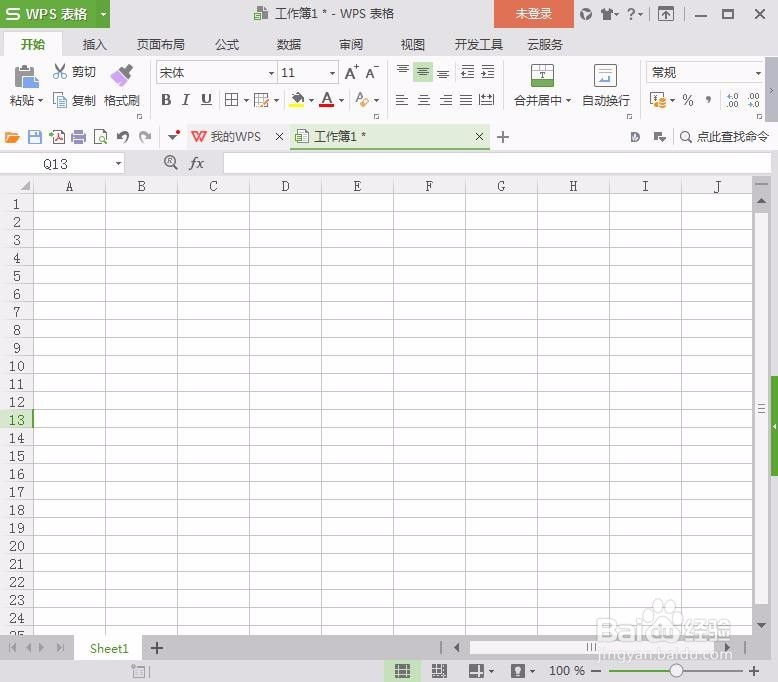Apply percent style format
The height and width of the screenshot is (682, 778).
(x=688, y=100)
